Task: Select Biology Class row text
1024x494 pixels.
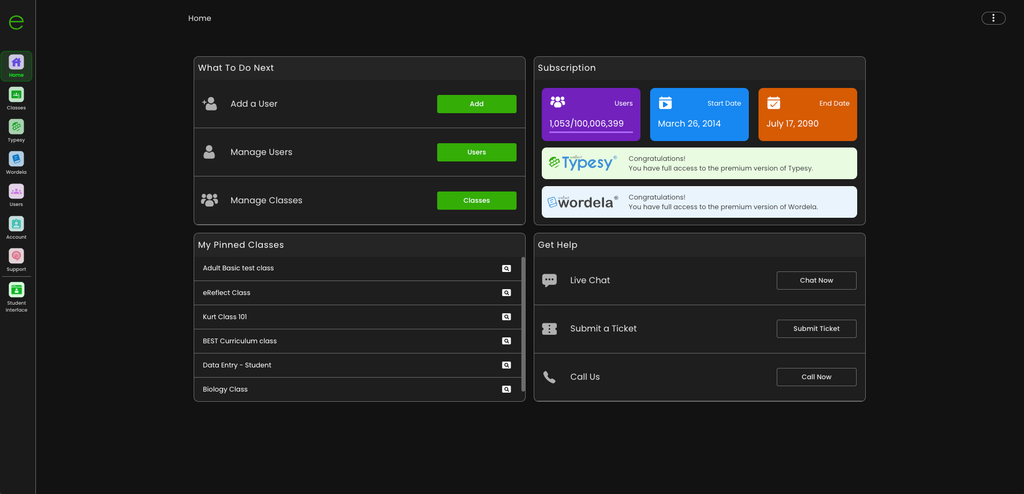Action: pos(225,389)
